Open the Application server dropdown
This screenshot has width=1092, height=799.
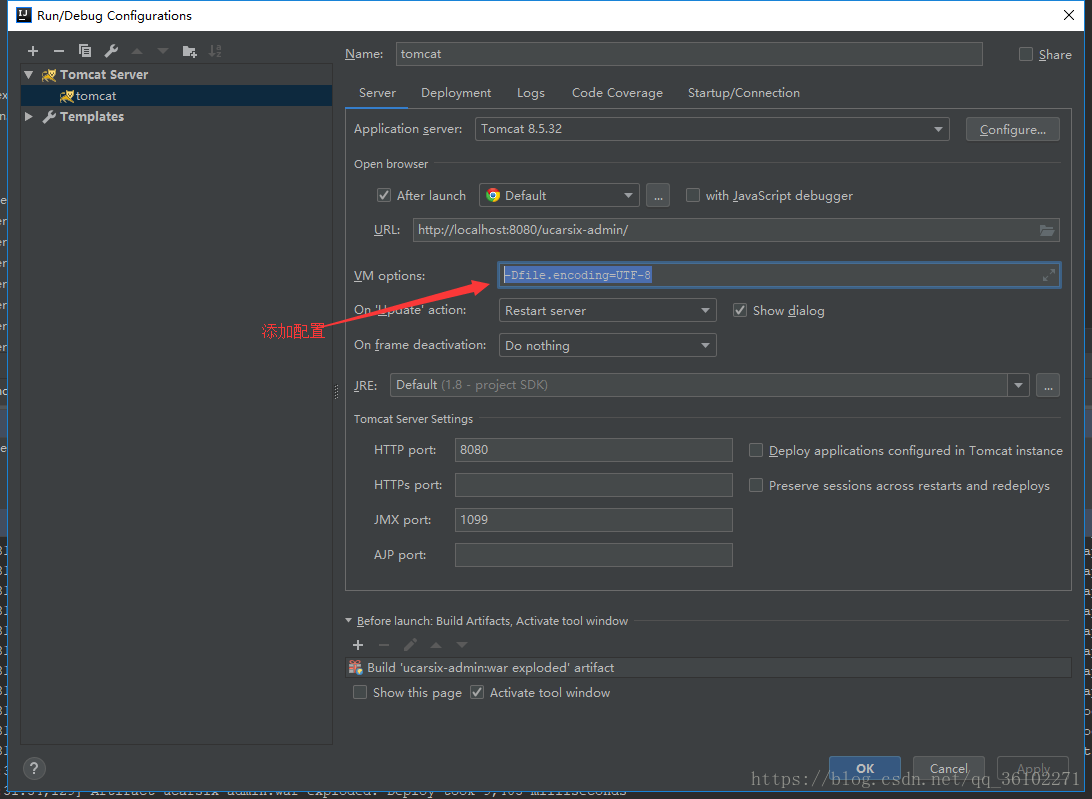click(712, 129)
